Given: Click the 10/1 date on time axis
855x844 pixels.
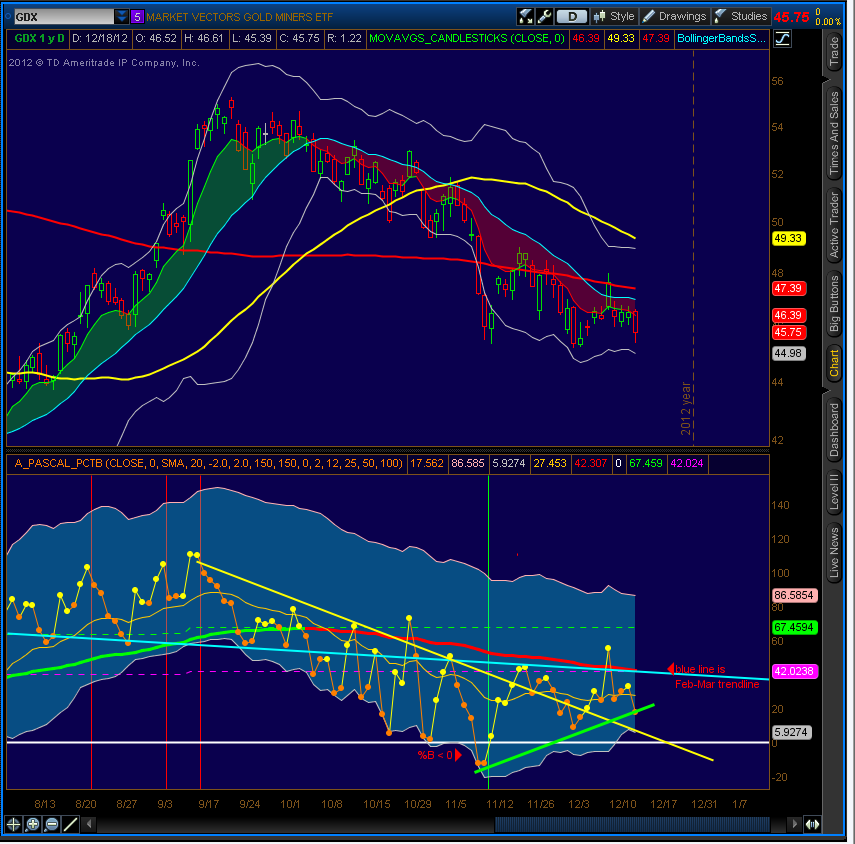Looking at the screenshot, I should click(290, 804).
